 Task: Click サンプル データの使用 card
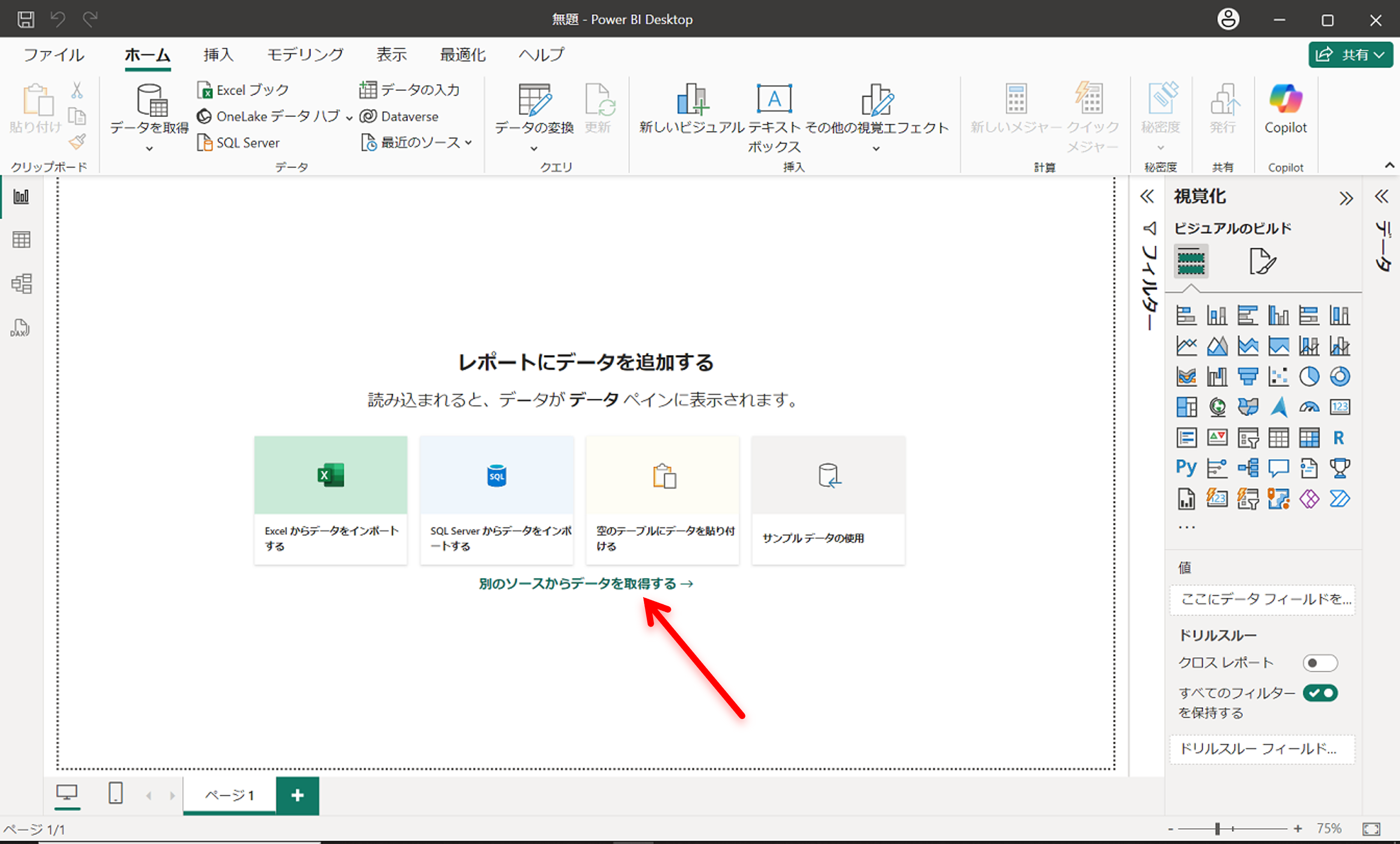tap(828, 500)
